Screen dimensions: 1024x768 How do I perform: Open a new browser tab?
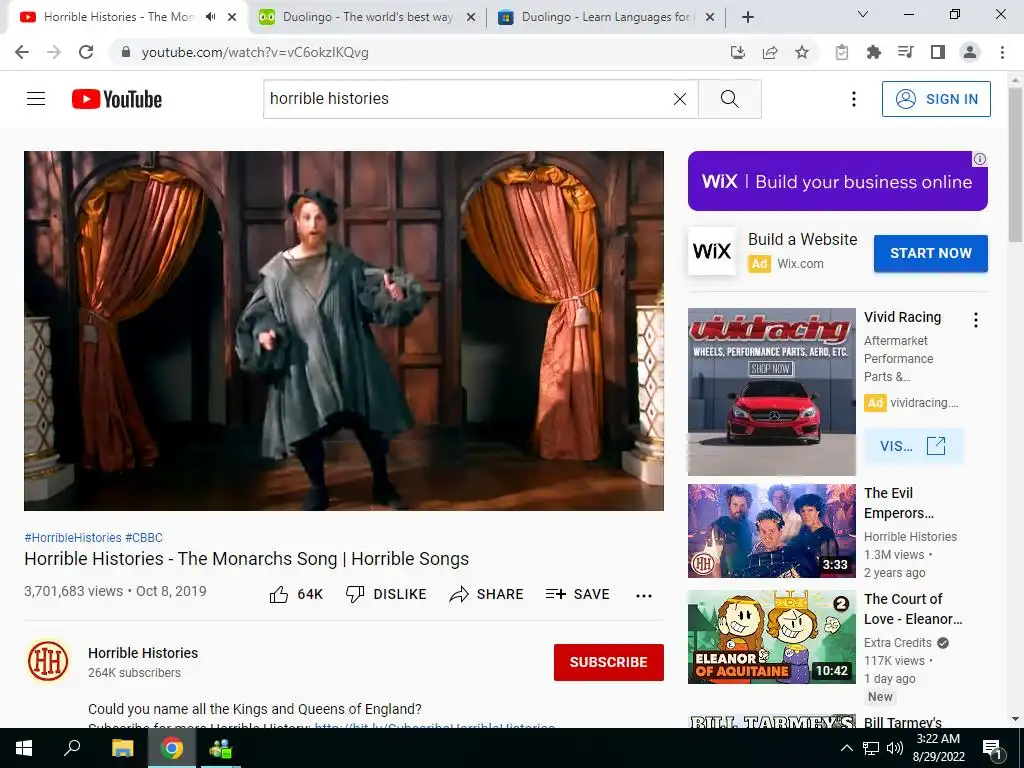748,17
